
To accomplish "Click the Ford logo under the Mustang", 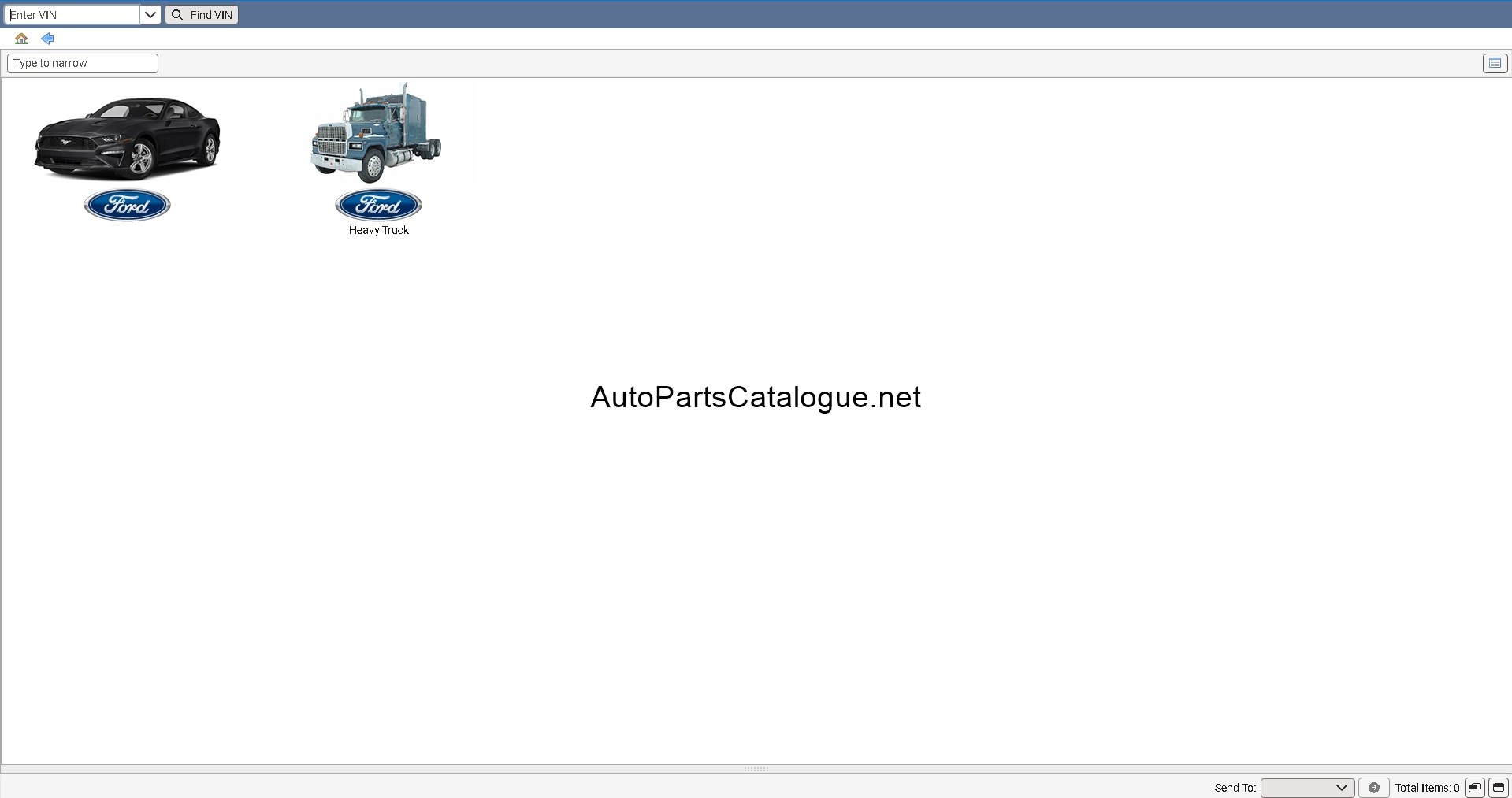I will point(127,206).
